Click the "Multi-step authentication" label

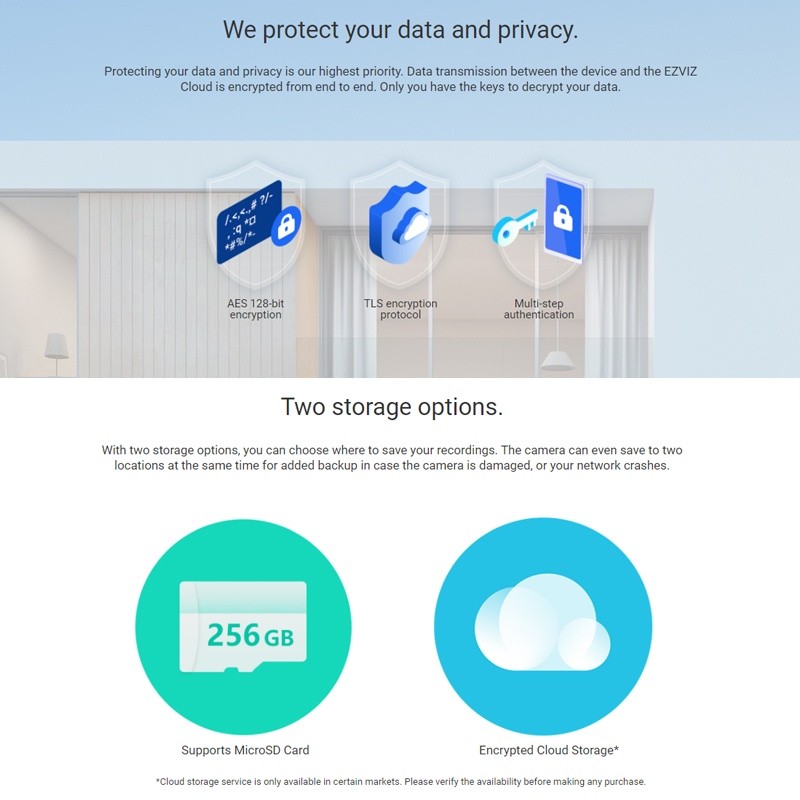click(539, 309)
